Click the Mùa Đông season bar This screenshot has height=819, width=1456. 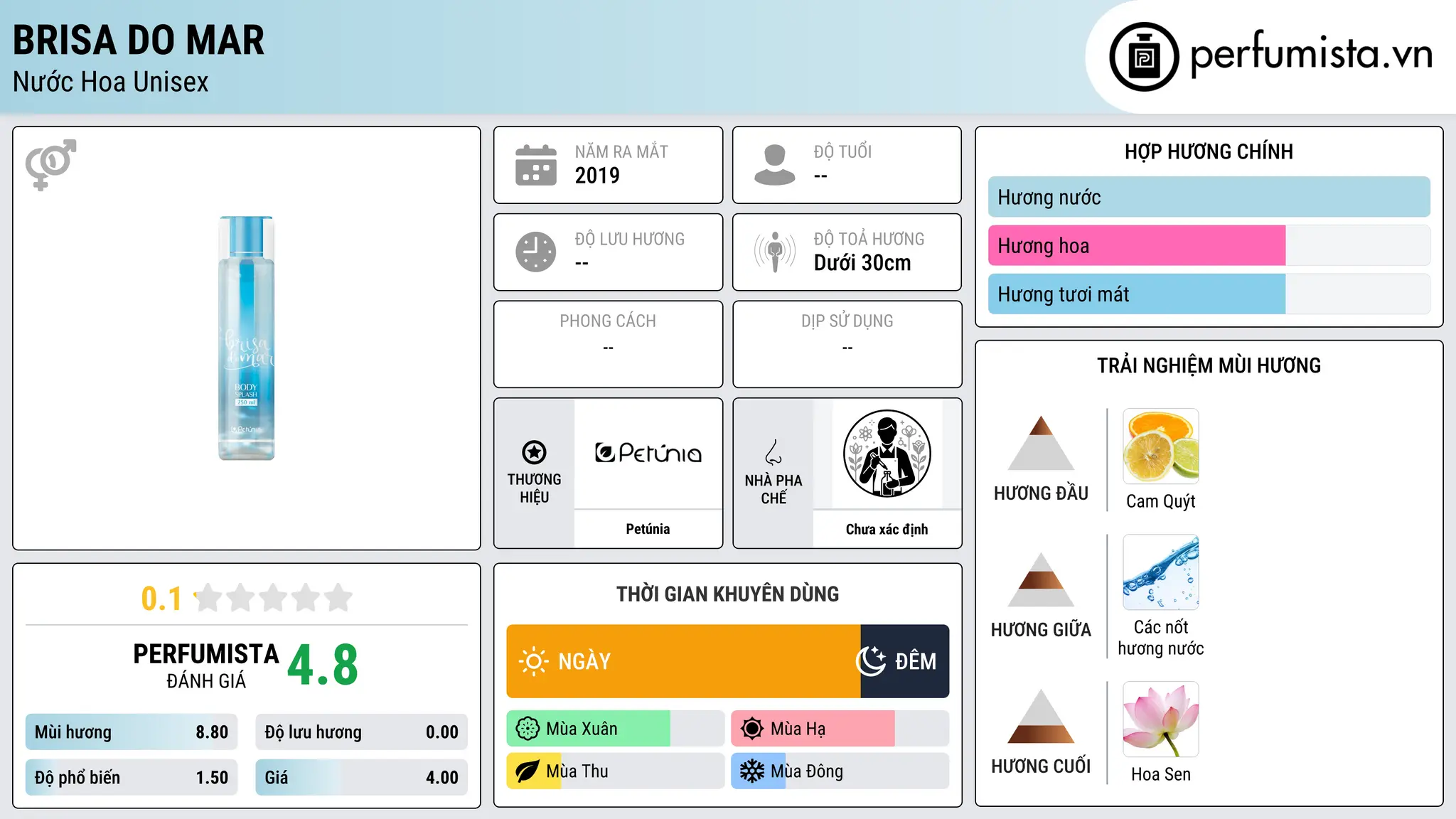pyautogui.click(x=840, y=771)
